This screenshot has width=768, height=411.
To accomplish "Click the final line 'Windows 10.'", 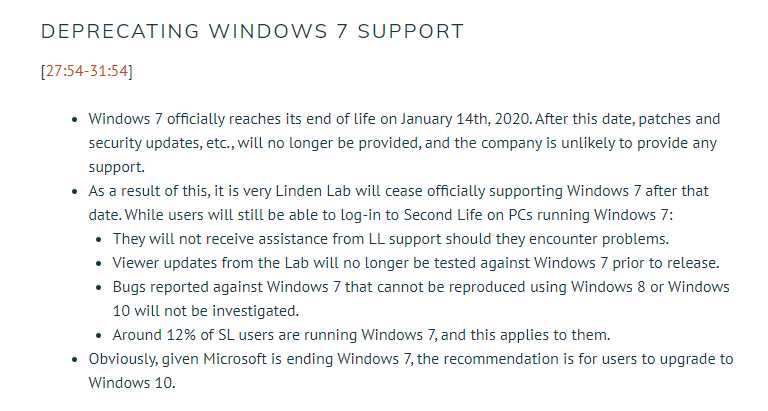I will 132,383.
